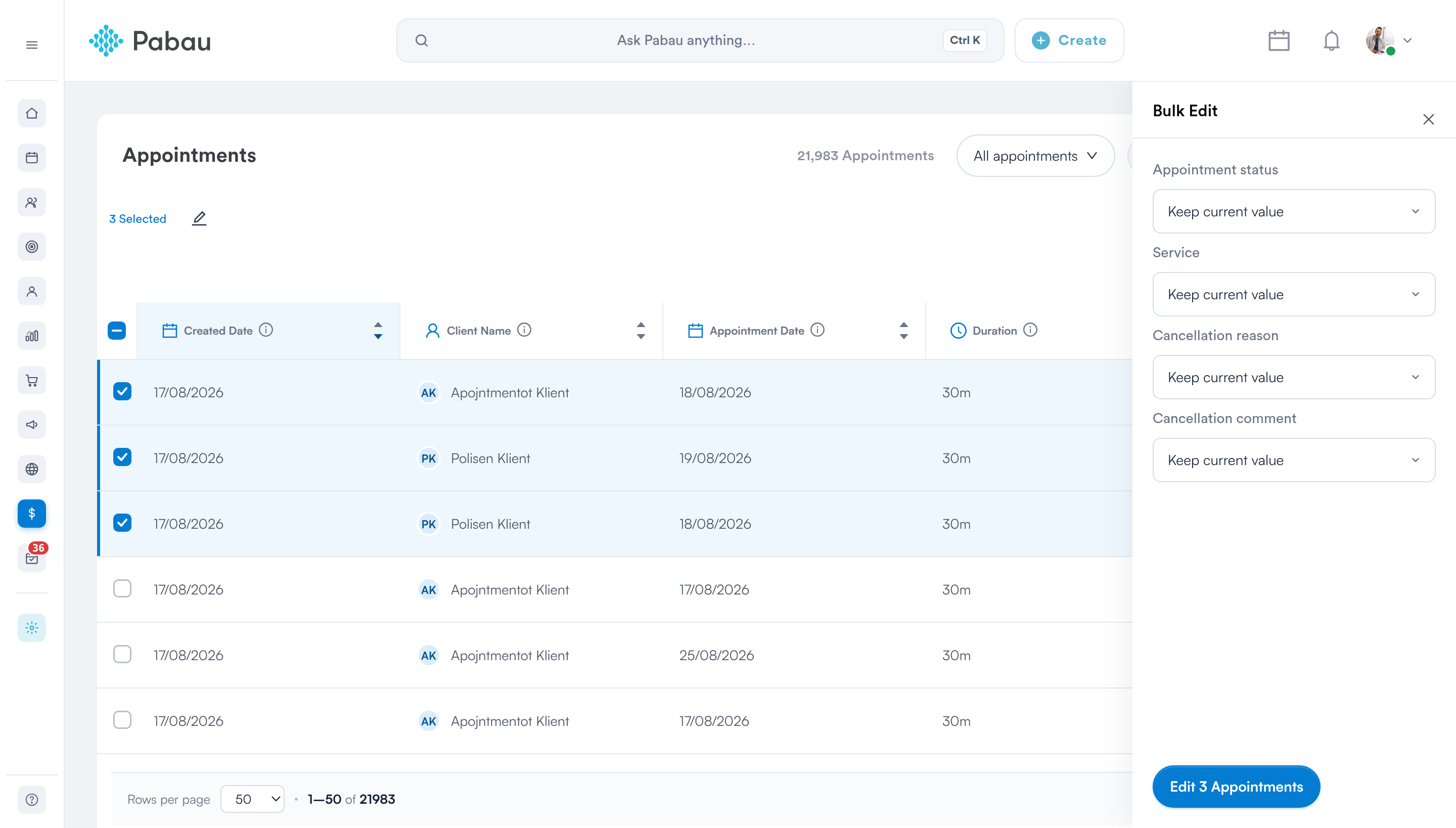Uncheck the Apojntmentot Klient 18/08/2026 row
This screenshot has height=828, width=1456.
tap(122, 391)
